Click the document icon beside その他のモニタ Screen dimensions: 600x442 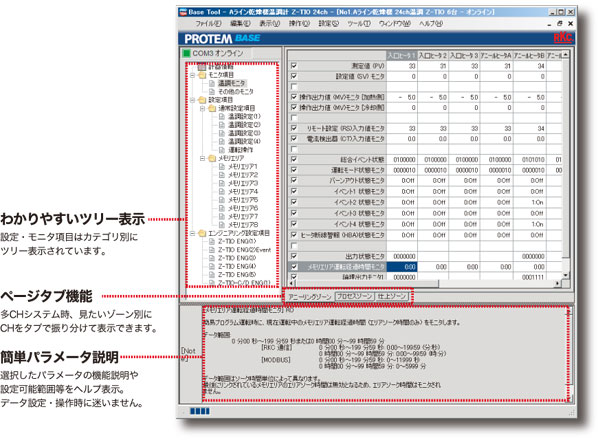coord(212,91)
